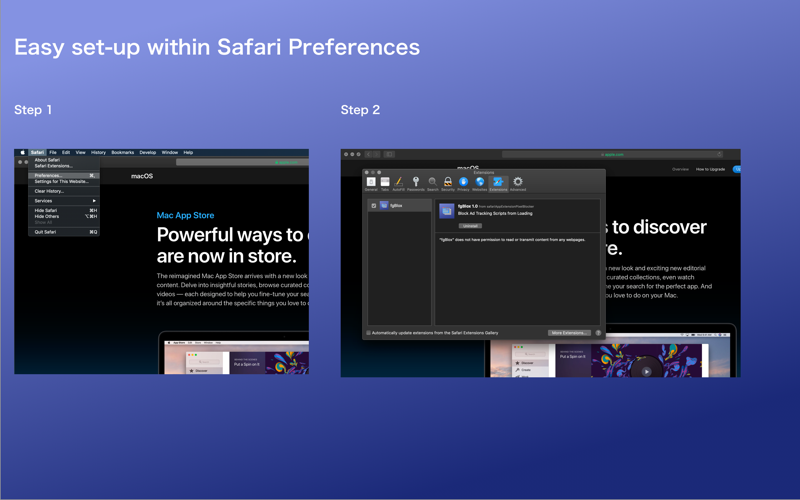Open the Safari menu in menu bar
Screen dimensions: 800x500
click(x=37, y=152)
